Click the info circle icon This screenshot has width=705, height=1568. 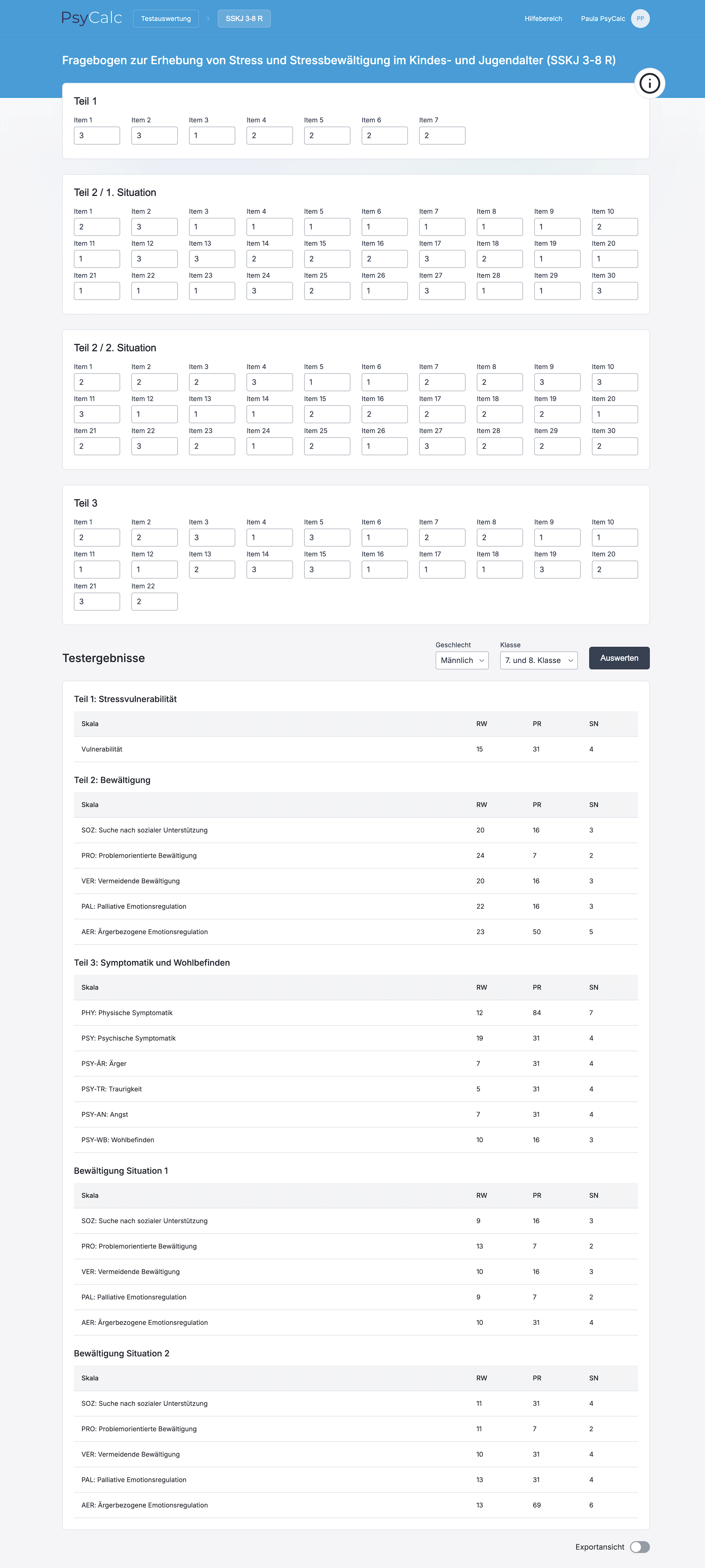click(x=650, y=83)
